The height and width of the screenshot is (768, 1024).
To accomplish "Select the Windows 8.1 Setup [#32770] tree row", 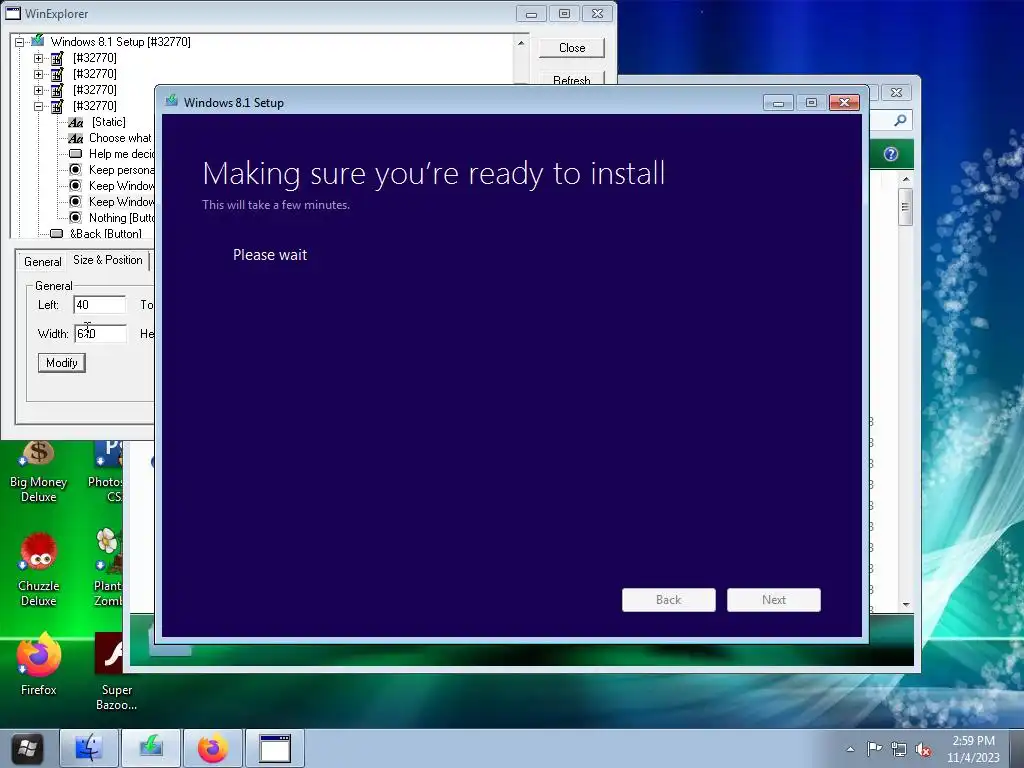I will point(120,42).
